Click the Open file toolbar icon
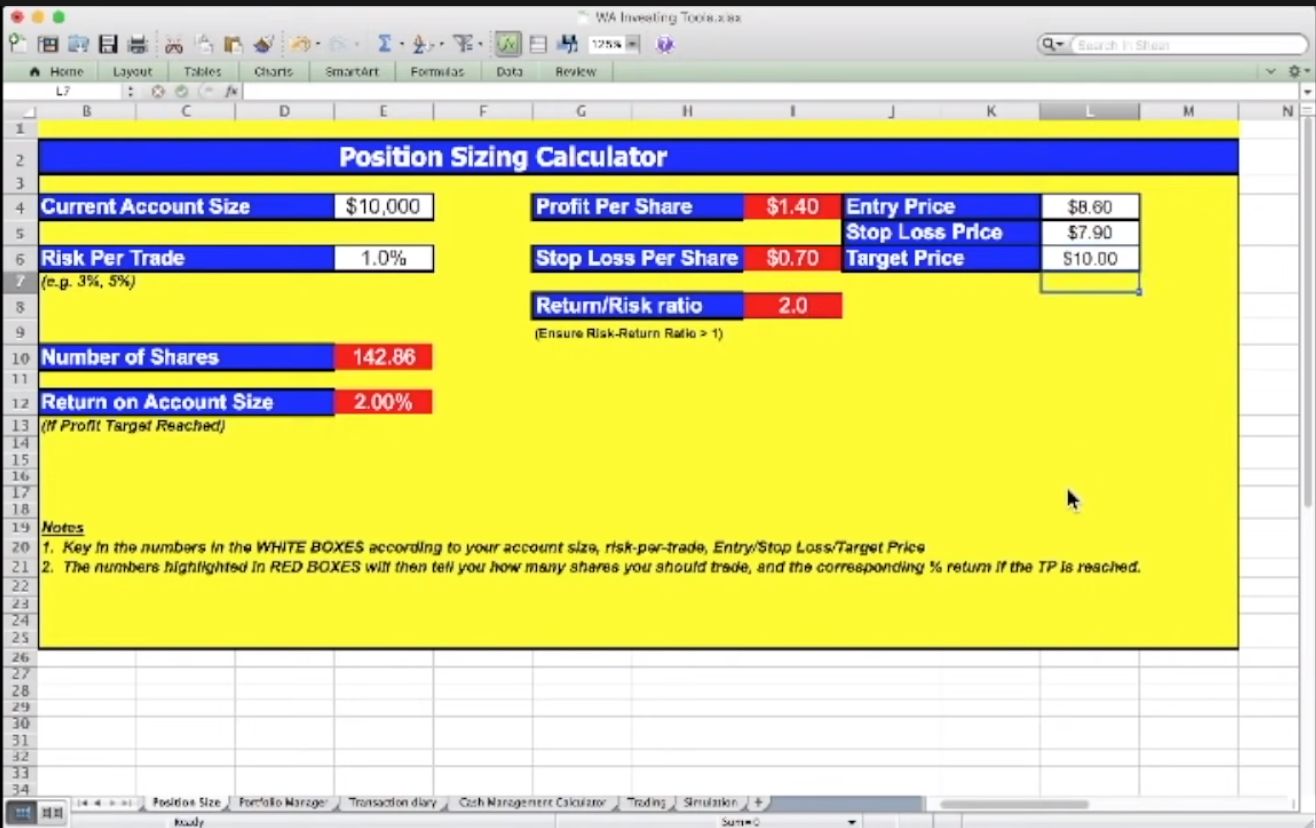1316x828 pixels. (x=78, y=44)
